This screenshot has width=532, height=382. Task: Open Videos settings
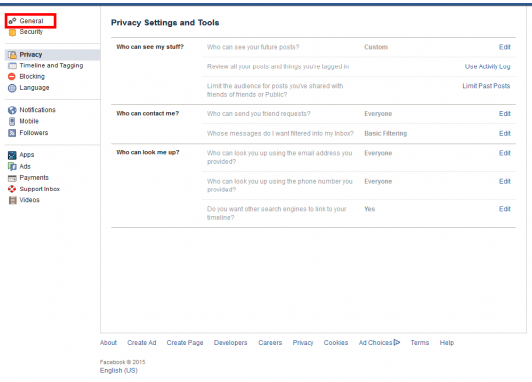point(30,200)
